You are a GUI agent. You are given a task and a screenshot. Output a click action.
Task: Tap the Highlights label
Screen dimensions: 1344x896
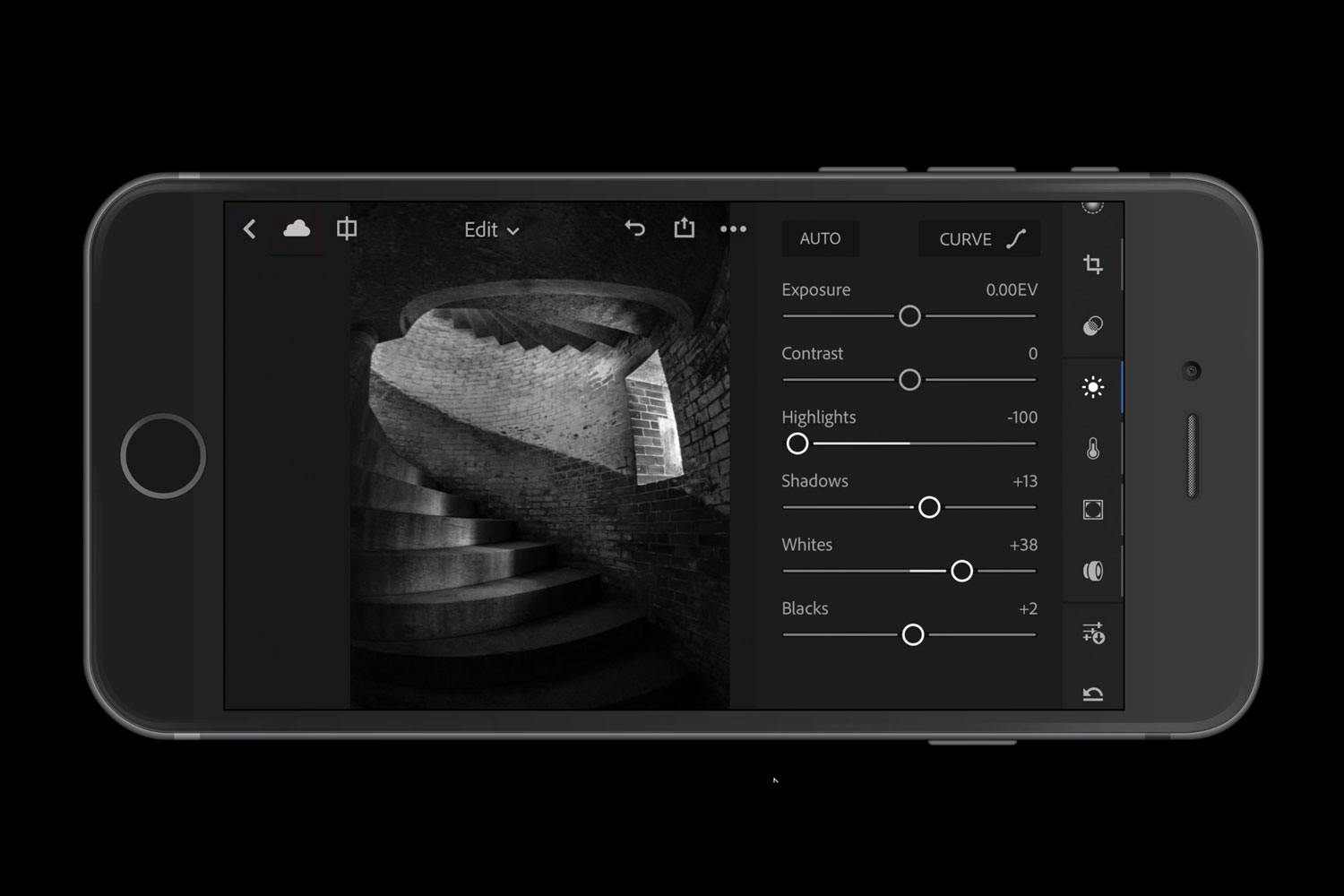point(818,417)
